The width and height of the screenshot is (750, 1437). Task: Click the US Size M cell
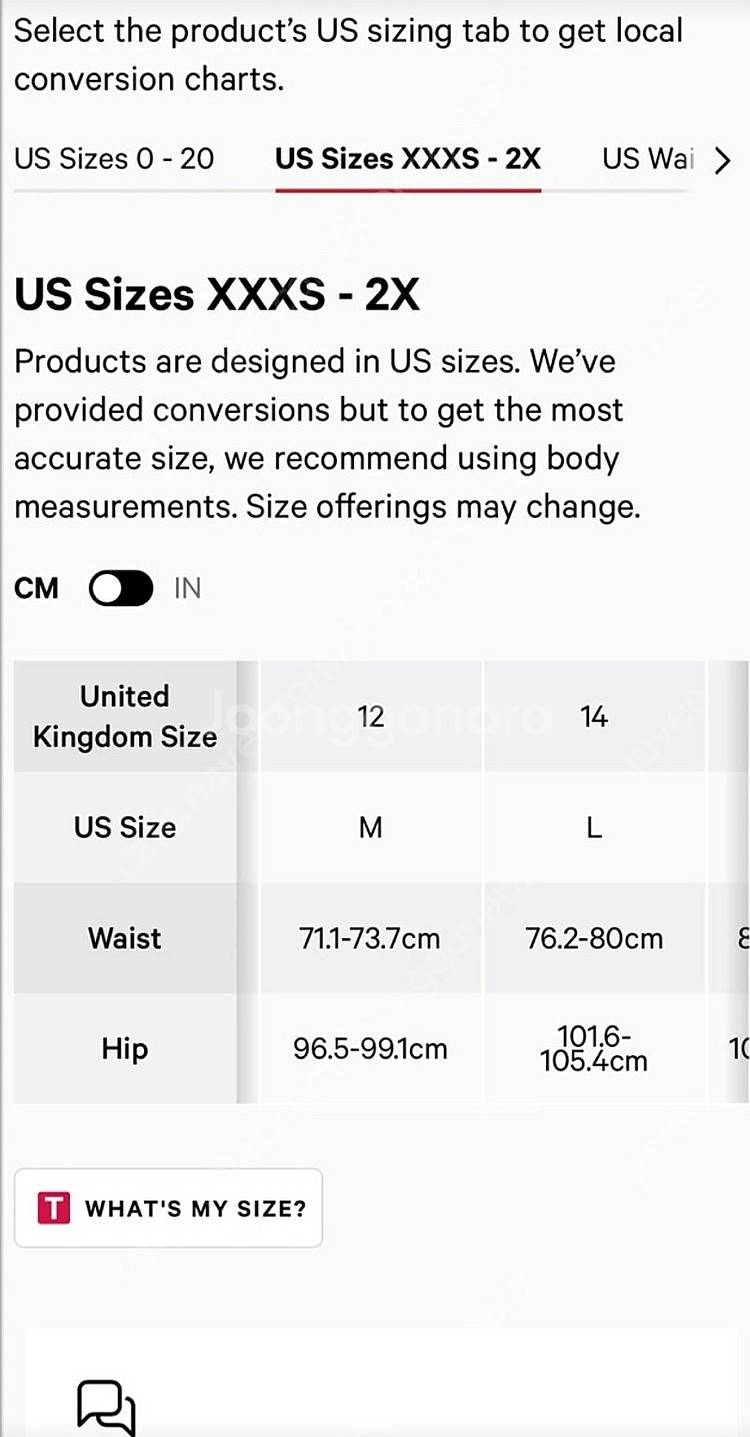point(371,827)
